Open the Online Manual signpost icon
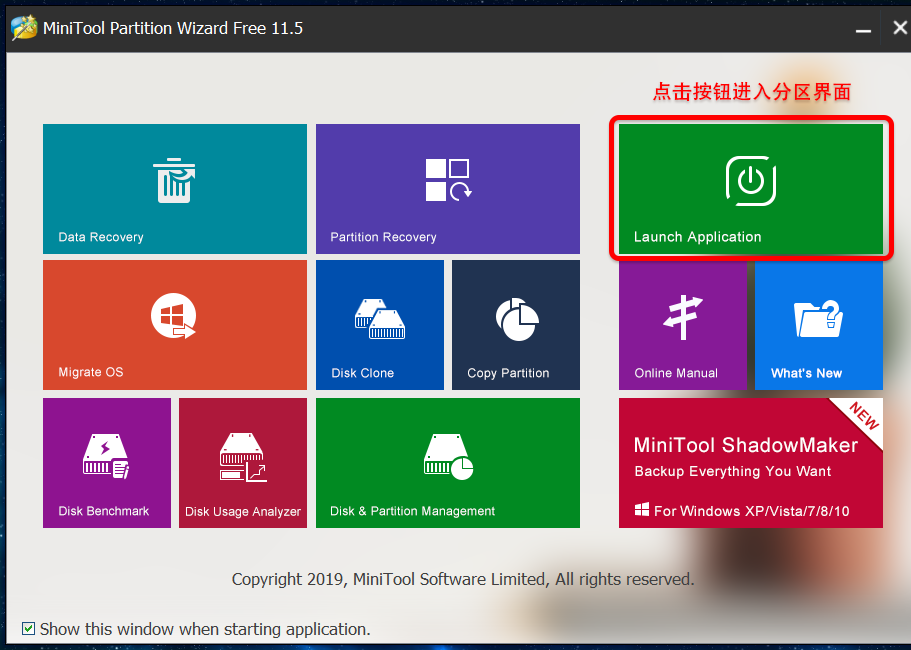Screen dimensions: 911x650 point(683,318)
